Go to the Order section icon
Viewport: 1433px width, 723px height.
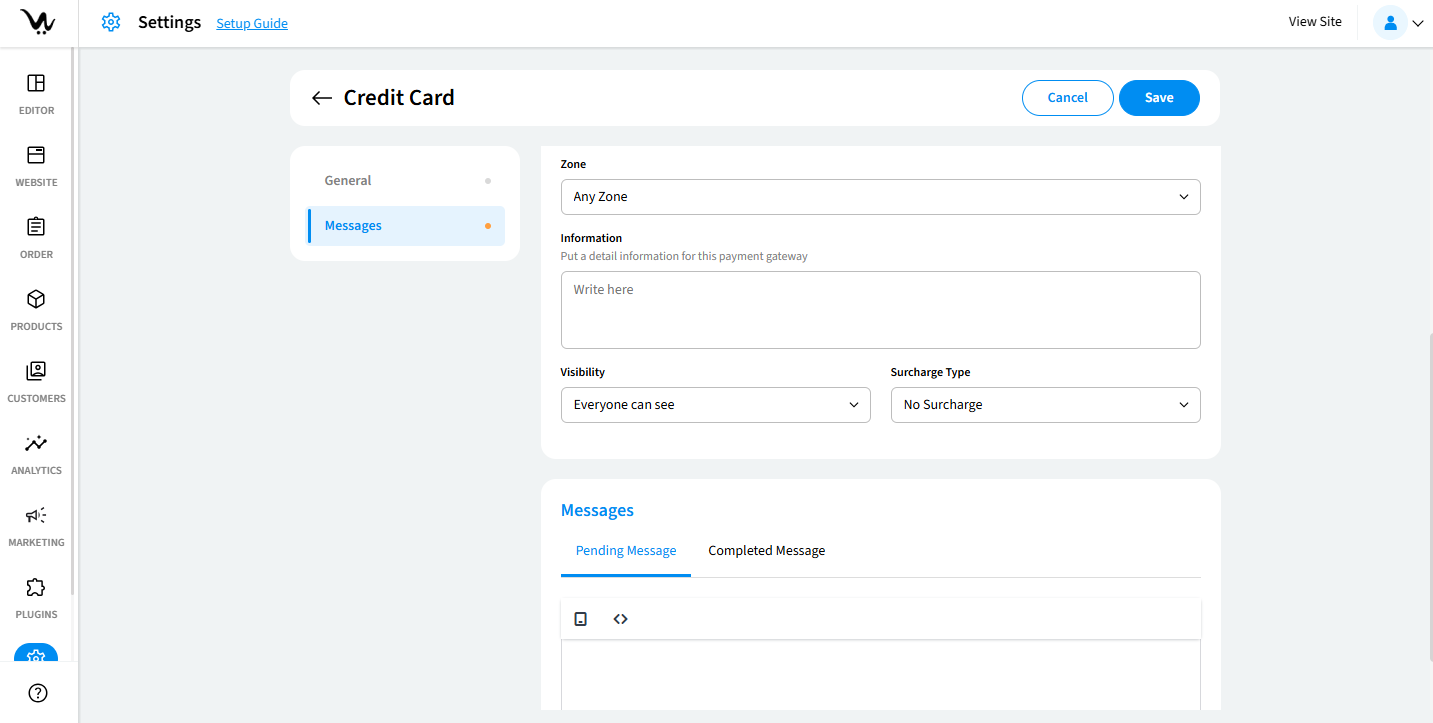(36, 228)
